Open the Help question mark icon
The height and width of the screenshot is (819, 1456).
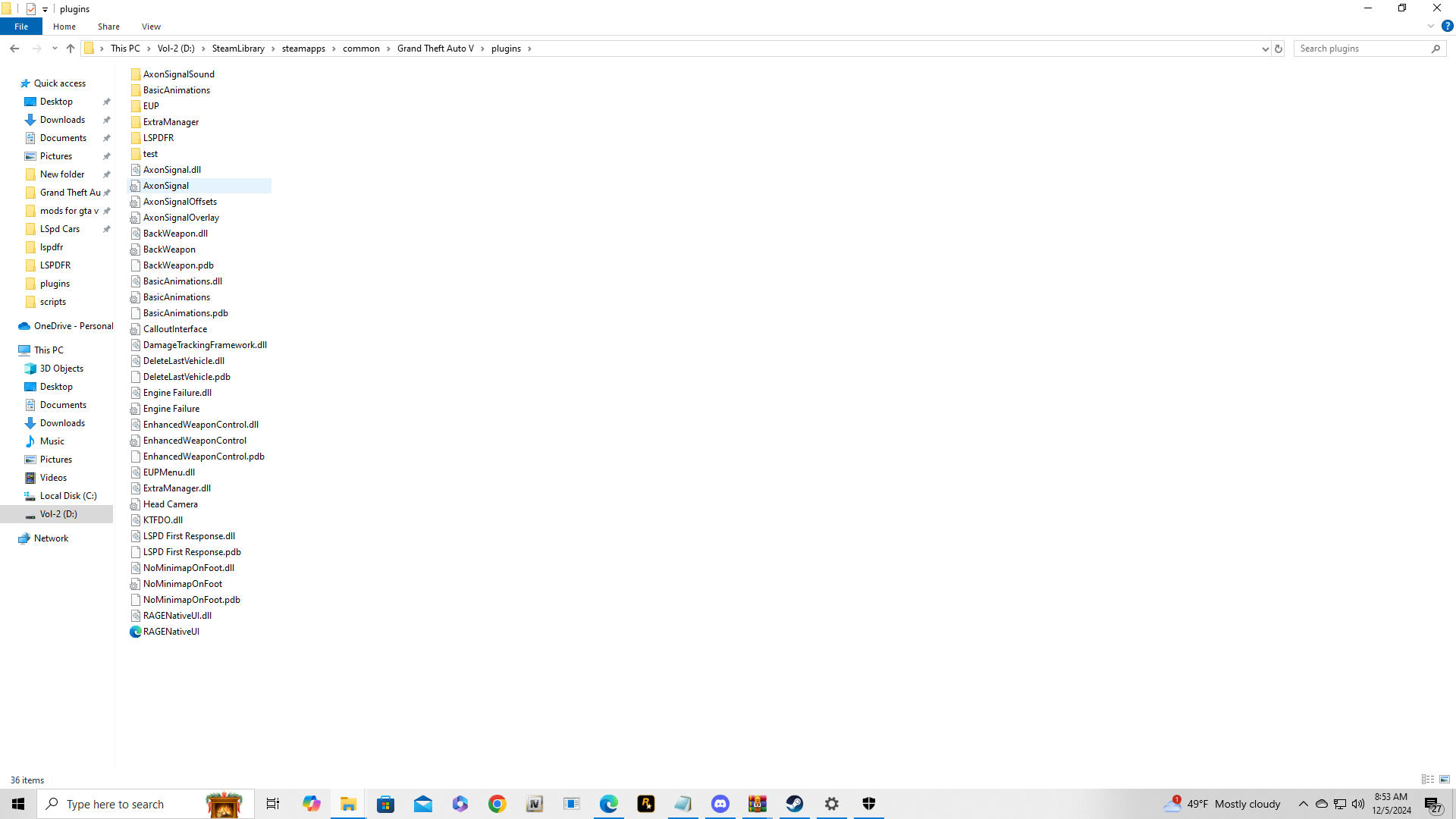(1447, 26)
